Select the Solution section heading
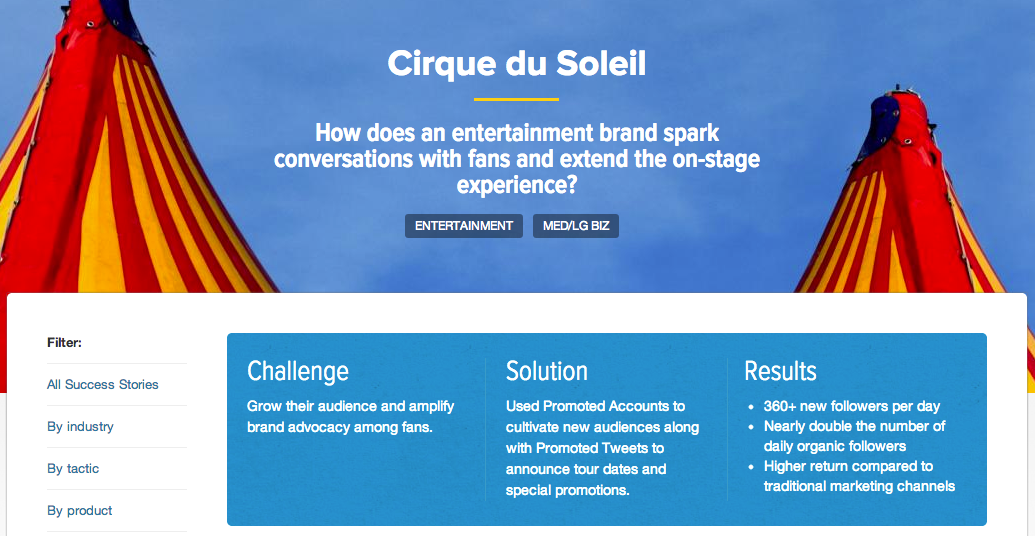The width and height of the screenshot is (1035, 536). point(547,371)
